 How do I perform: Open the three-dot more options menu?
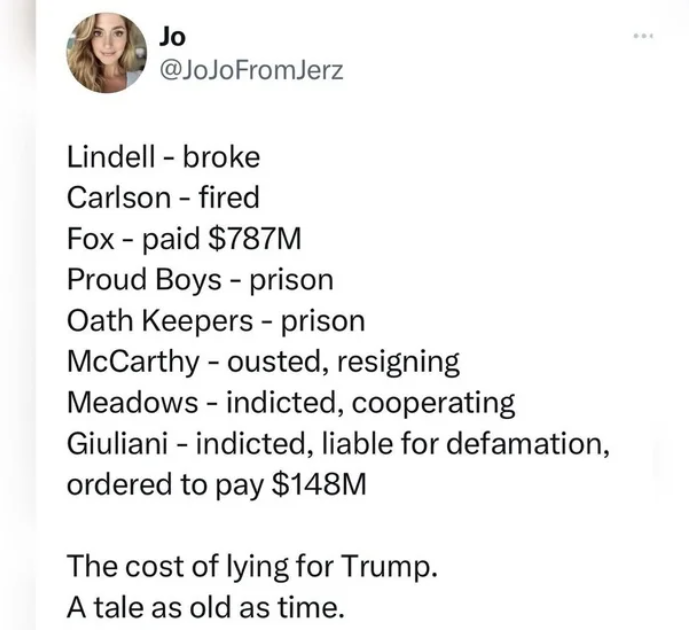(x=644, y=36)
